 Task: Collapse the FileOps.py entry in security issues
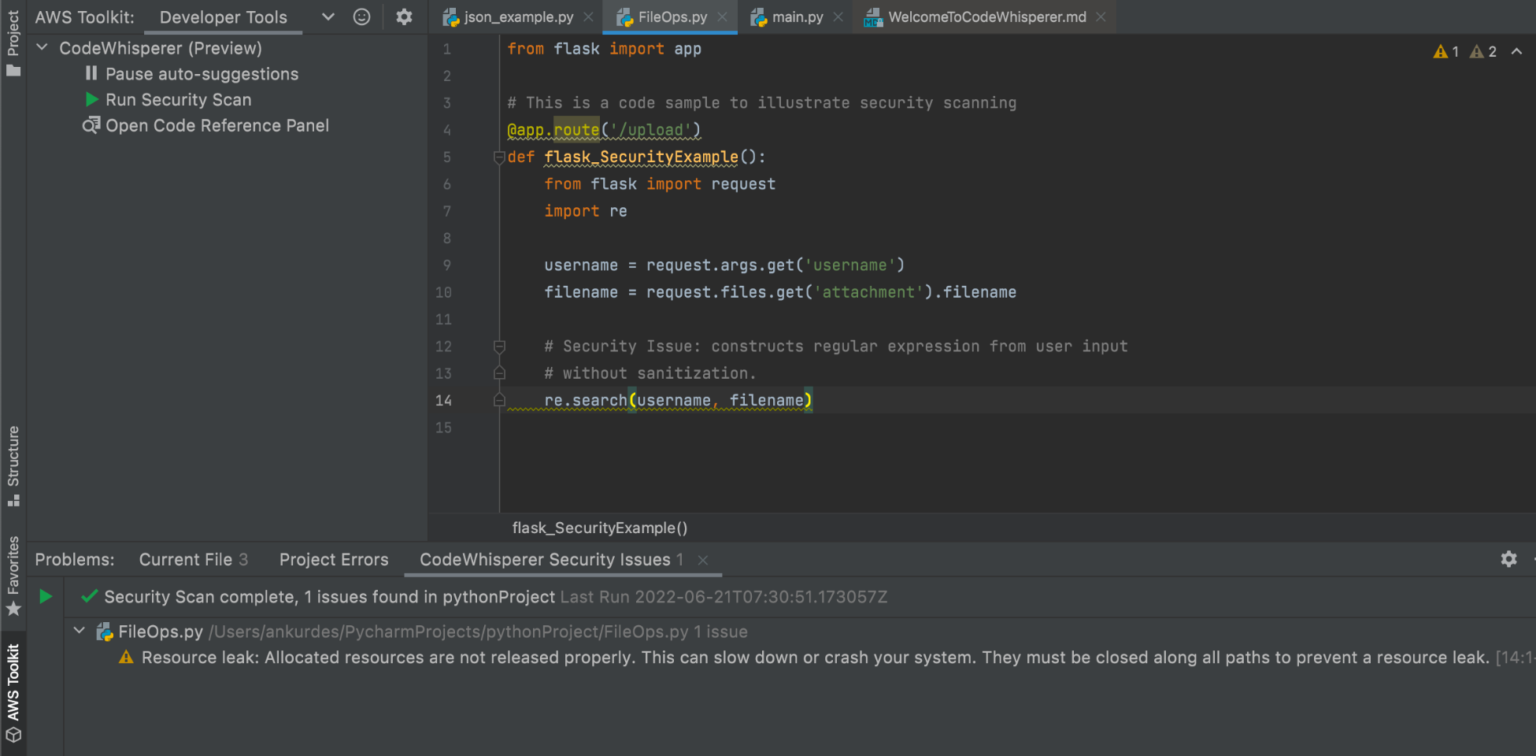tap(79, 631)
